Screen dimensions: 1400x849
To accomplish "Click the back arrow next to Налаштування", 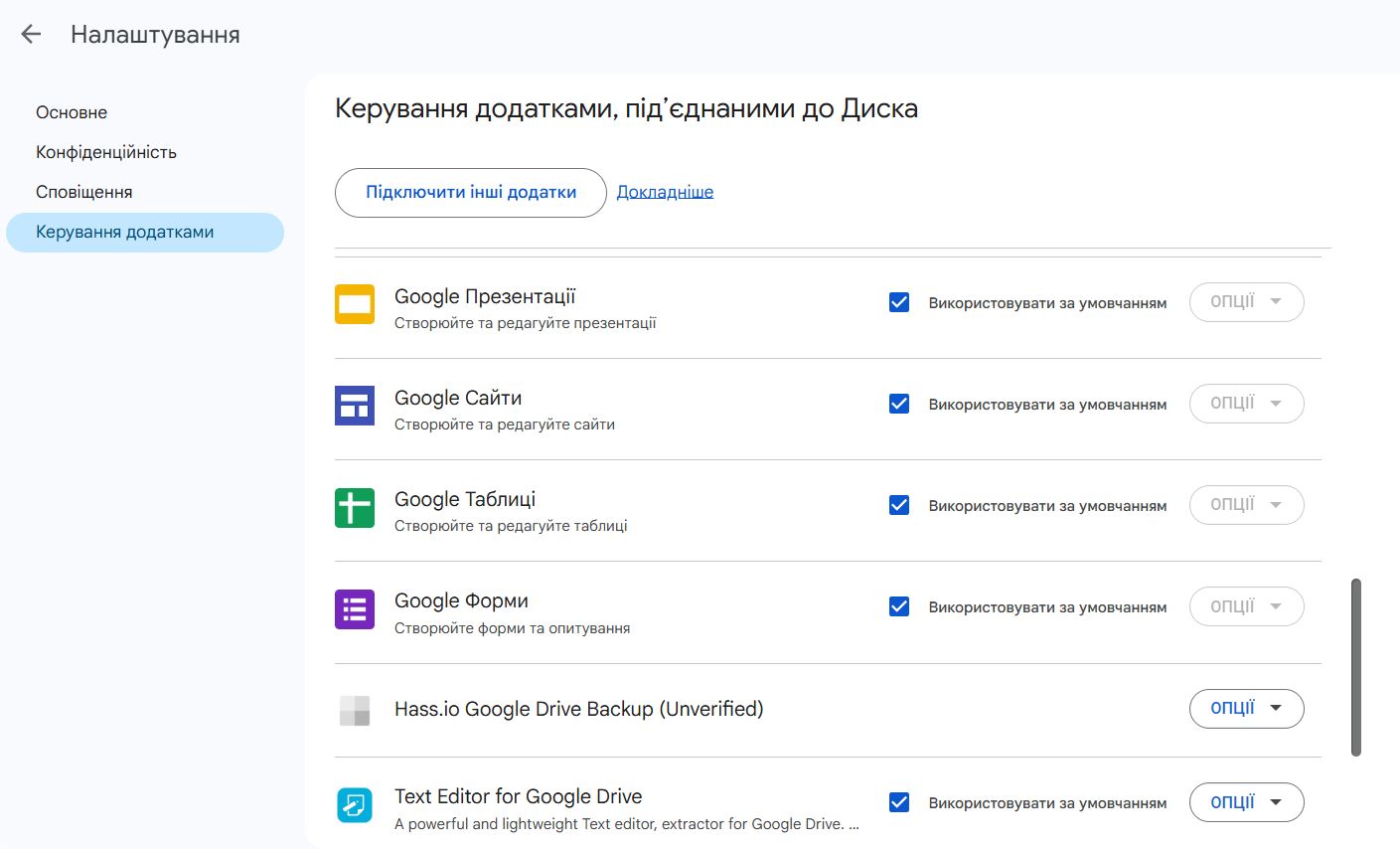I will (x=31, y=35).
